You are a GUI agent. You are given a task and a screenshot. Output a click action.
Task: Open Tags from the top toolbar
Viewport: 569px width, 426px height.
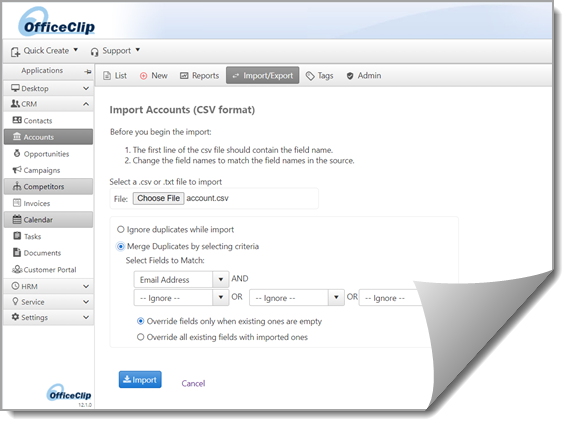(x=319, y=75)
